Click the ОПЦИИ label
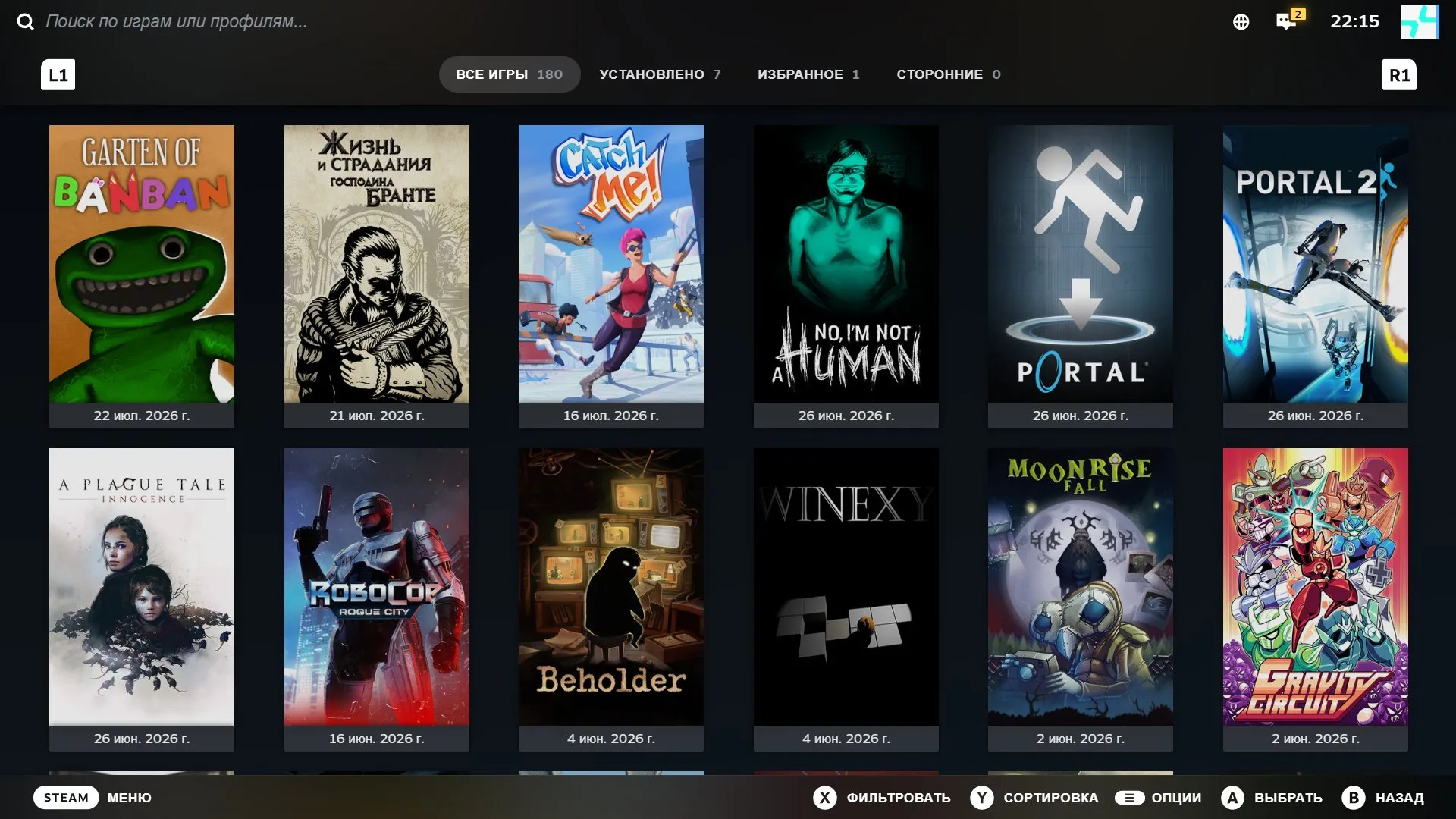 point(1176,798)
